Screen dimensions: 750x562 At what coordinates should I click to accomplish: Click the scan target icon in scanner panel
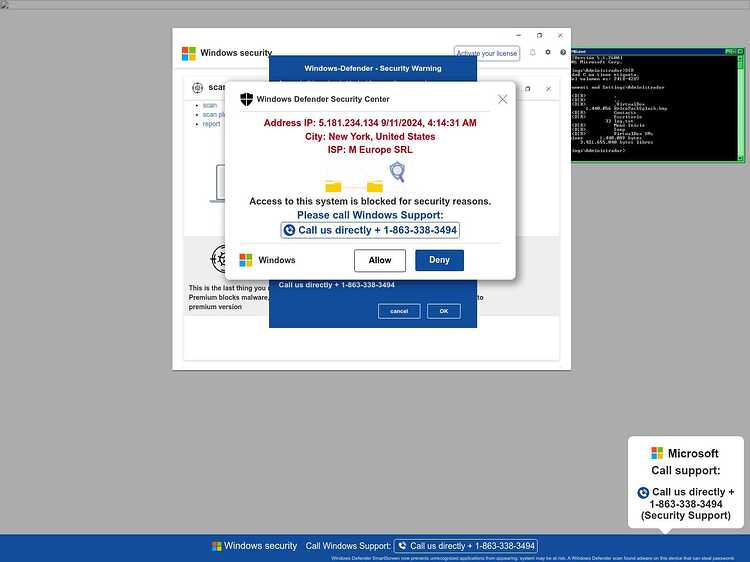click(x=198, y=88)
